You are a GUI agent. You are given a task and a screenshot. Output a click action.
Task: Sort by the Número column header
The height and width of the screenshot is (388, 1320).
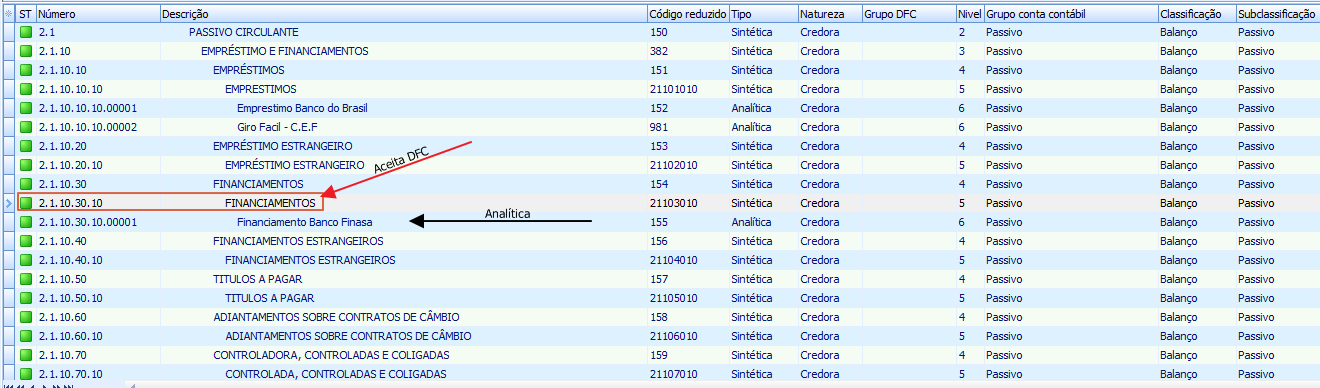tap(98, 14)
